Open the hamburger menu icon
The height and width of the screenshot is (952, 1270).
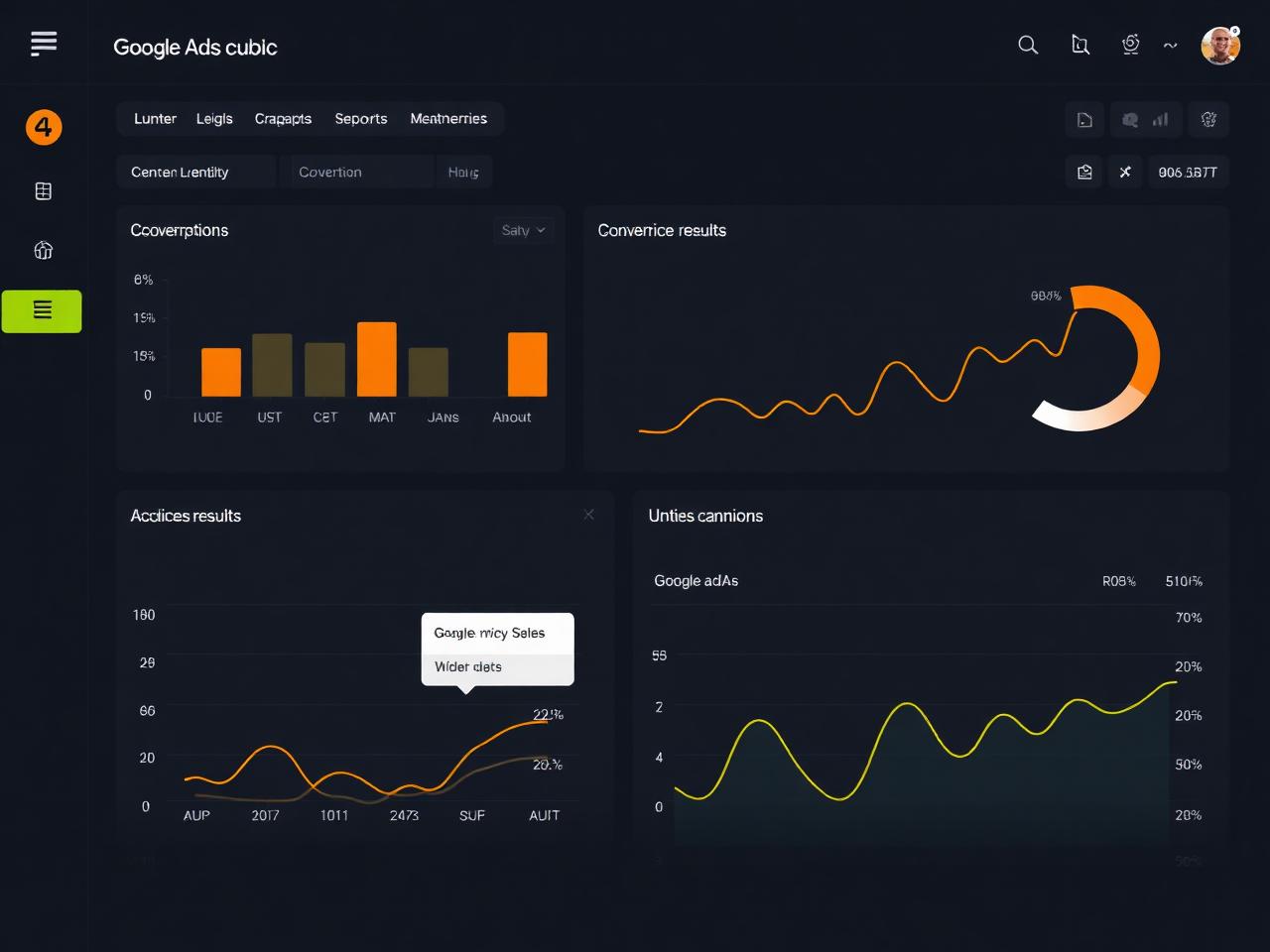tap(44, 44)
